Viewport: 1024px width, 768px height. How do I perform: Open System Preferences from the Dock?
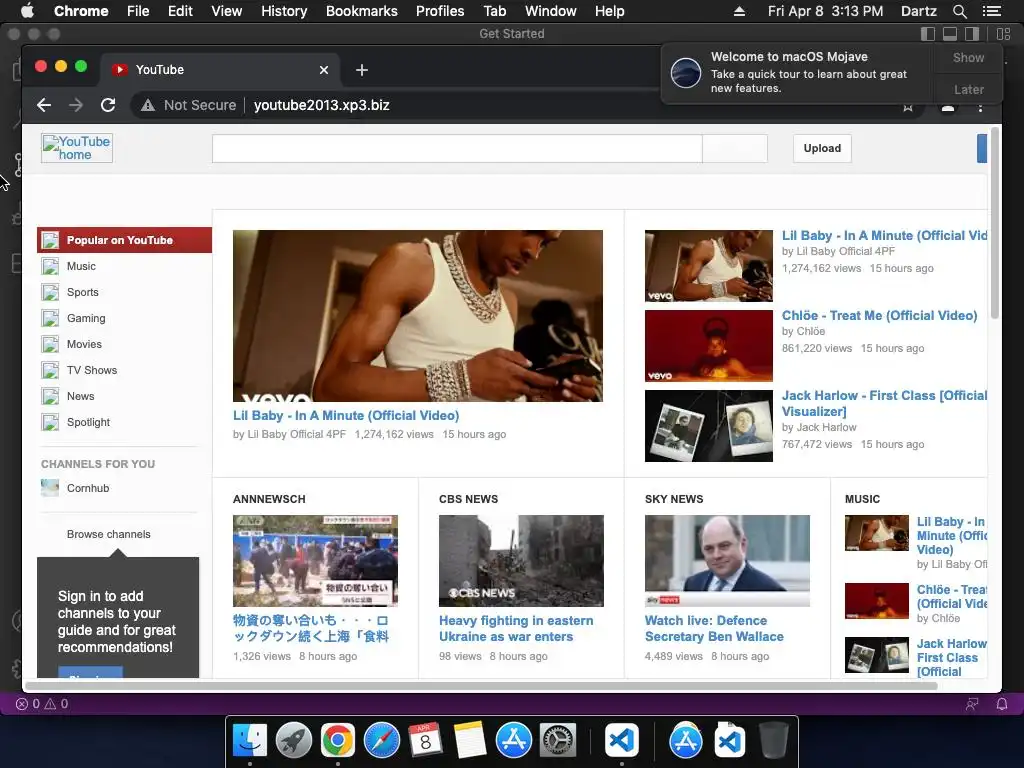point(557,740)
